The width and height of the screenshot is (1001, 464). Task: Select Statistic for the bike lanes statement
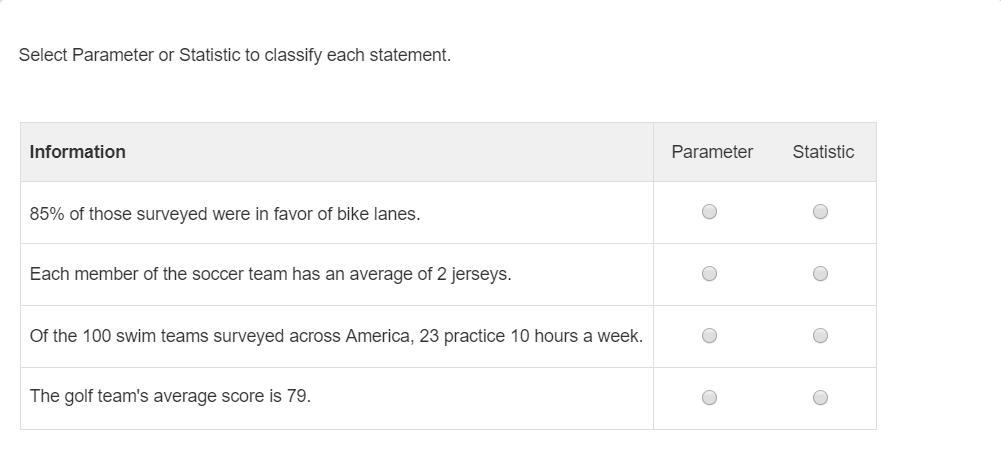(820, 212)
